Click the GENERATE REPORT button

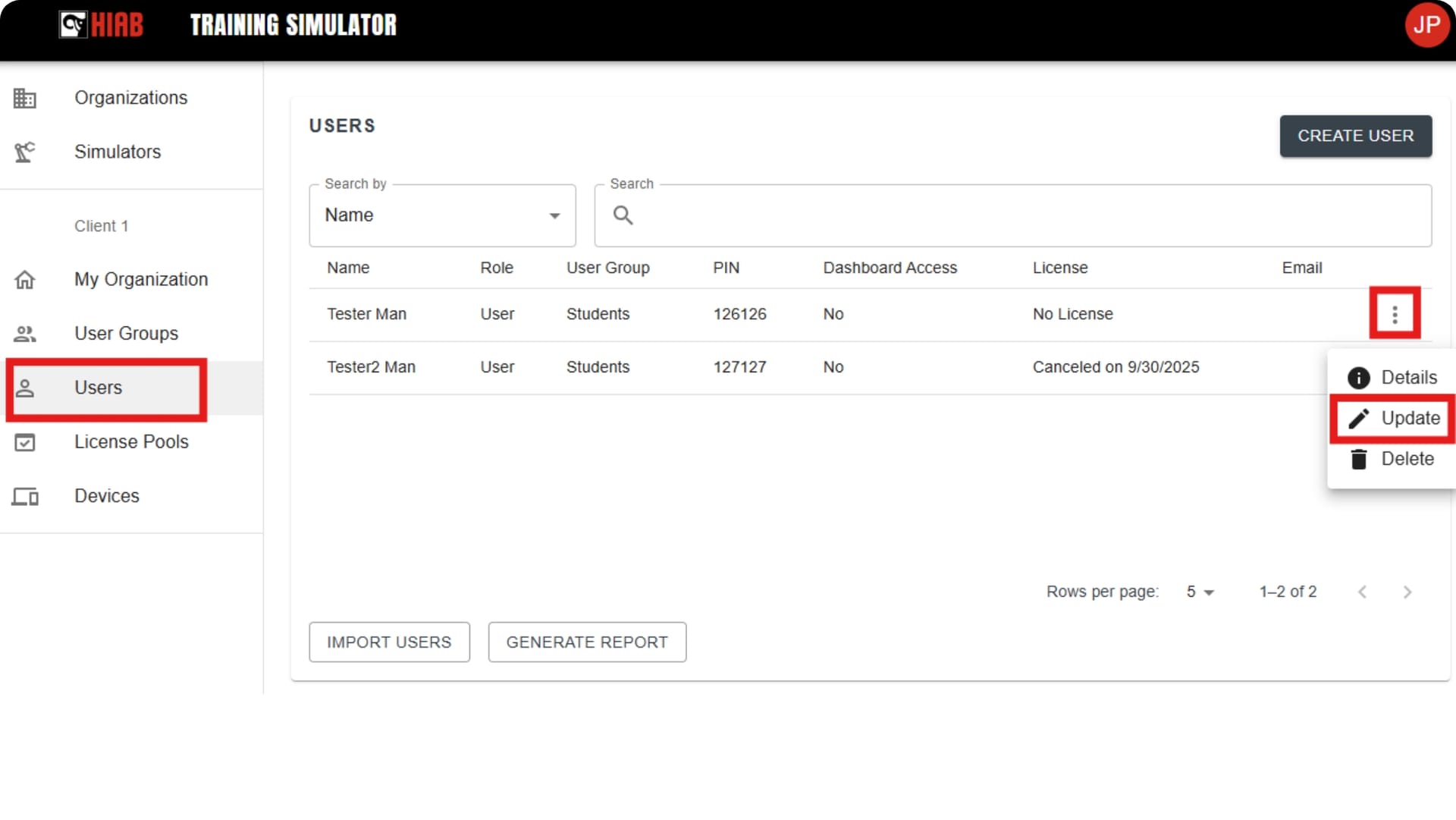pyautogui.click(x=587, y=642)
